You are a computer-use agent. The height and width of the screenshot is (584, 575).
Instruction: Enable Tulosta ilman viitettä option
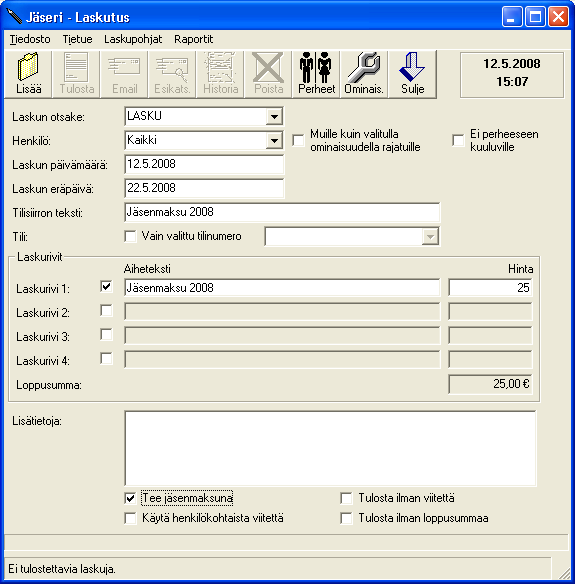click(346, 498)
